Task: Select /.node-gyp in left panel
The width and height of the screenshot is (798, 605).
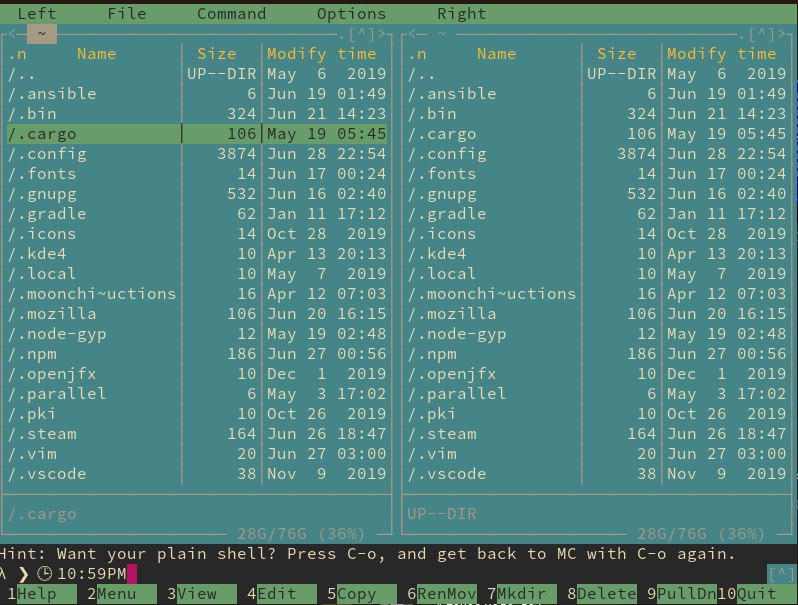Action: pos(197,334)
